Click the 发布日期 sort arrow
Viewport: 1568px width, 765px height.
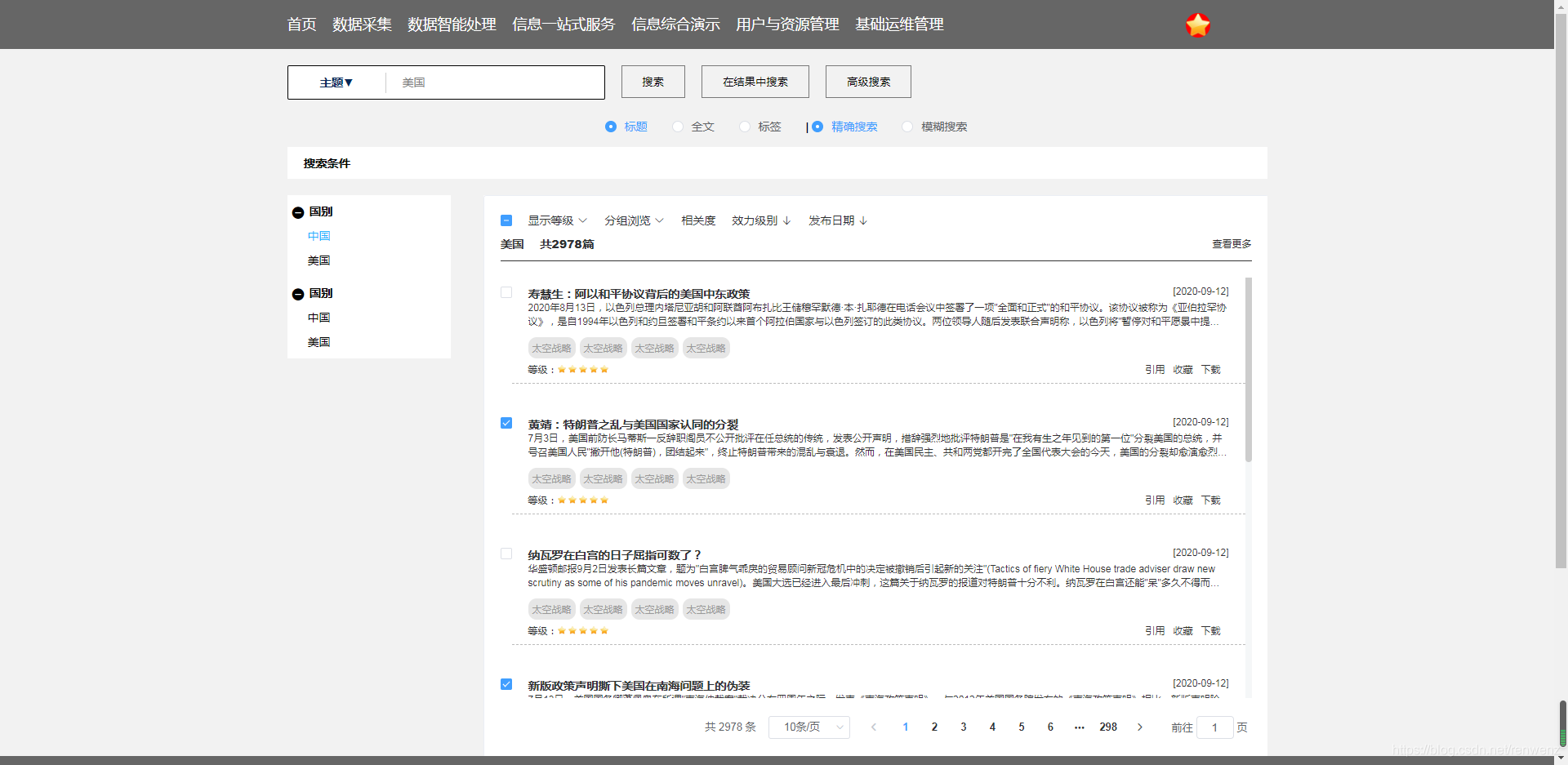point(863,220)
